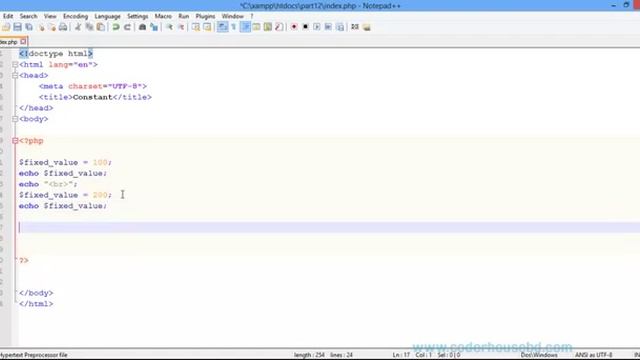
Task: Toggle show all characters
Action: pyautogui.click(x=234, y=27)
